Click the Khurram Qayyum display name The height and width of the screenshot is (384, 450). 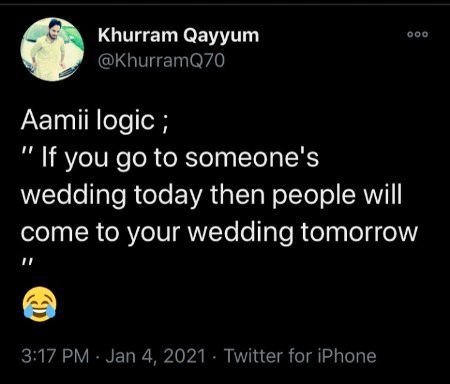(178, 35)
